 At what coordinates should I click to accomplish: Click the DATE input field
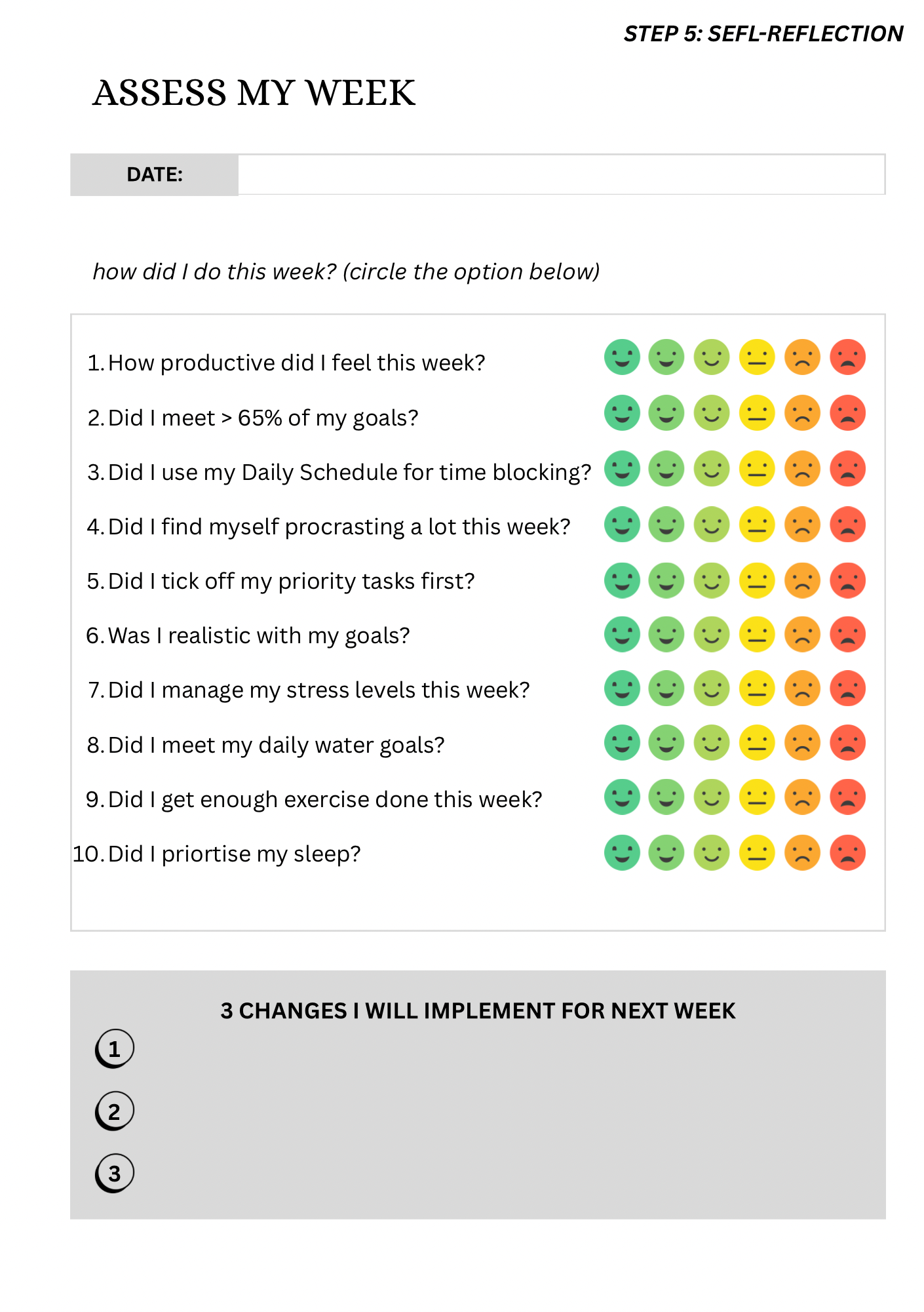pyautogui.click(x=562, y=174)
